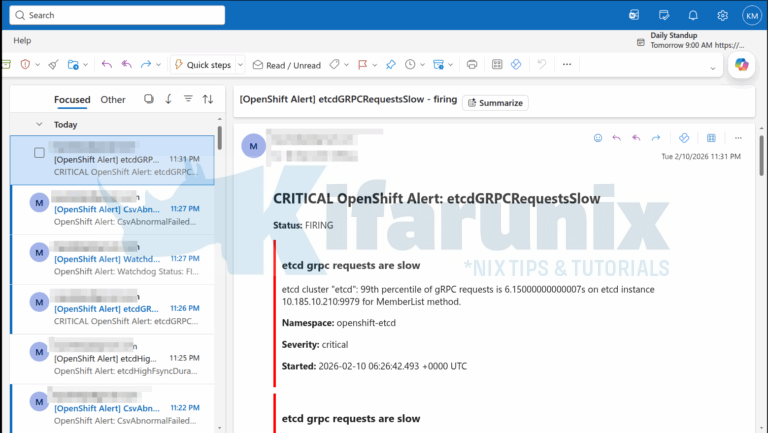Expand the Move to dropdown arrow
The image size is (768, 433).
coord(86,65)
